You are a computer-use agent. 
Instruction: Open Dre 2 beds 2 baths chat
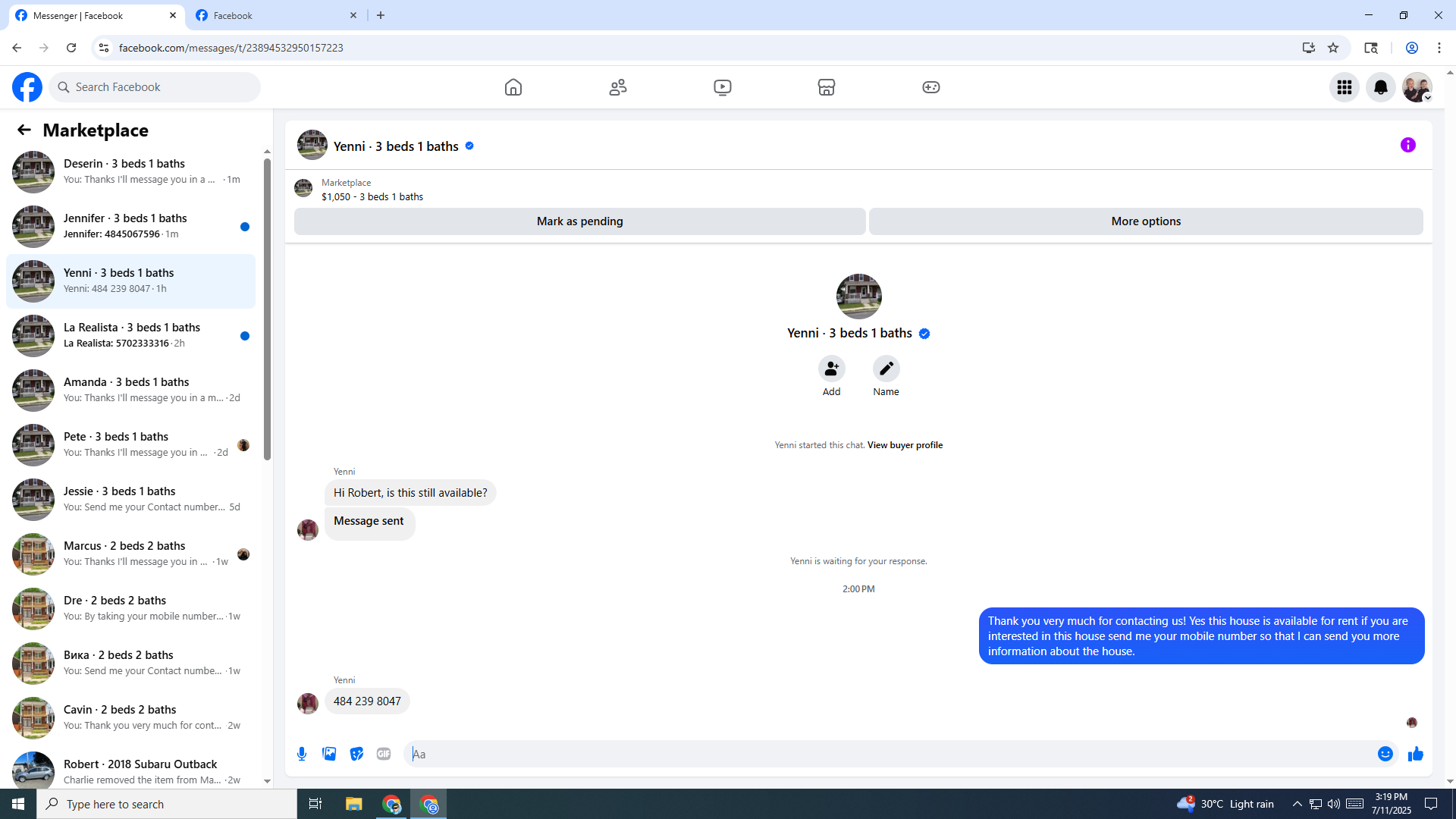pos(131,609)
